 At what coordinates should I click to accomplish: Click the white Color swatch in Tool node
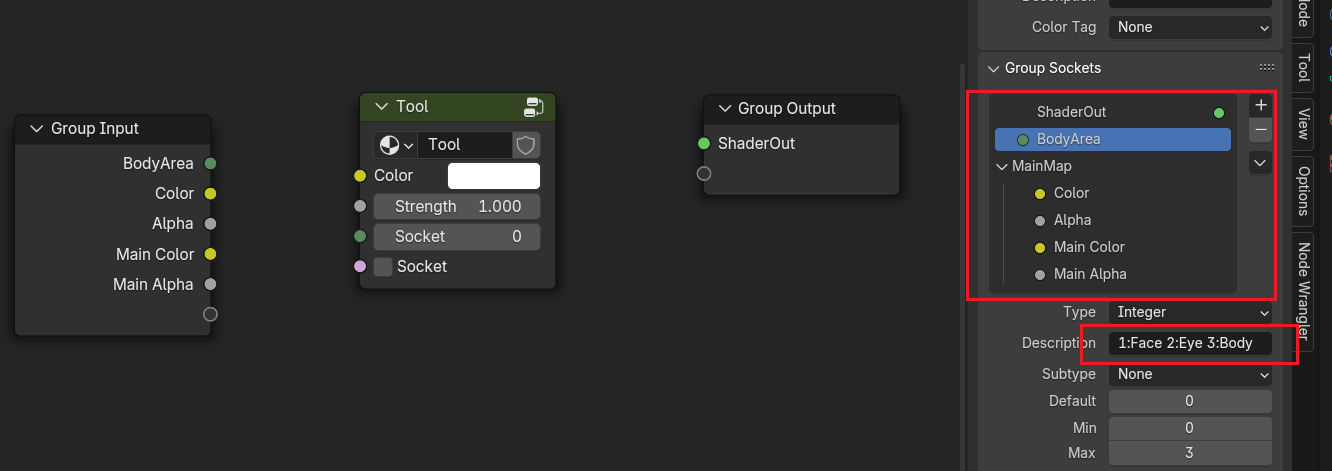(x=494, y=176)
